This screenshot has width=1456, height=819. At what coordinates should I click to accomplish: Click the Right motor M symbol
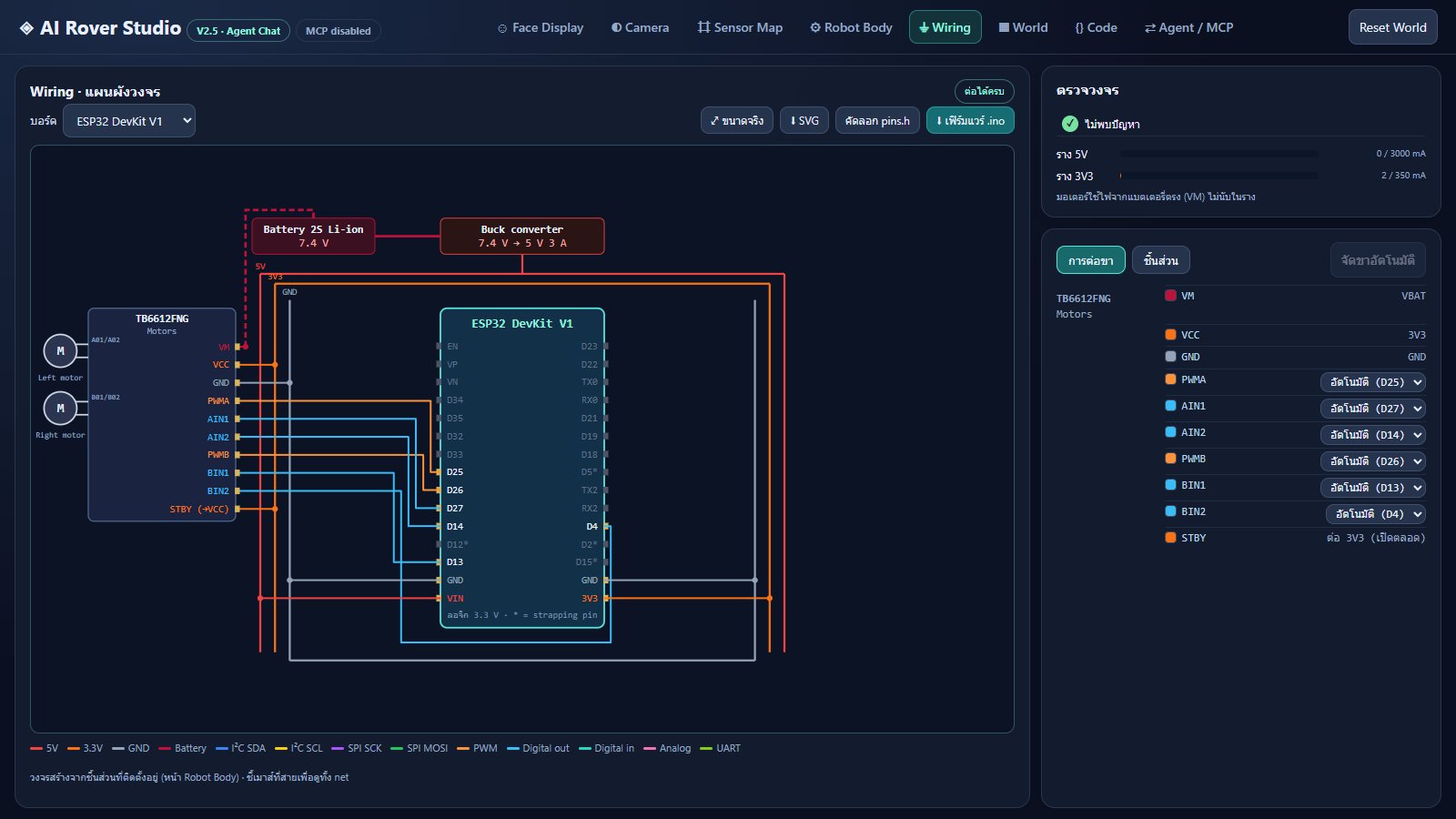click(x=60, y=408)
